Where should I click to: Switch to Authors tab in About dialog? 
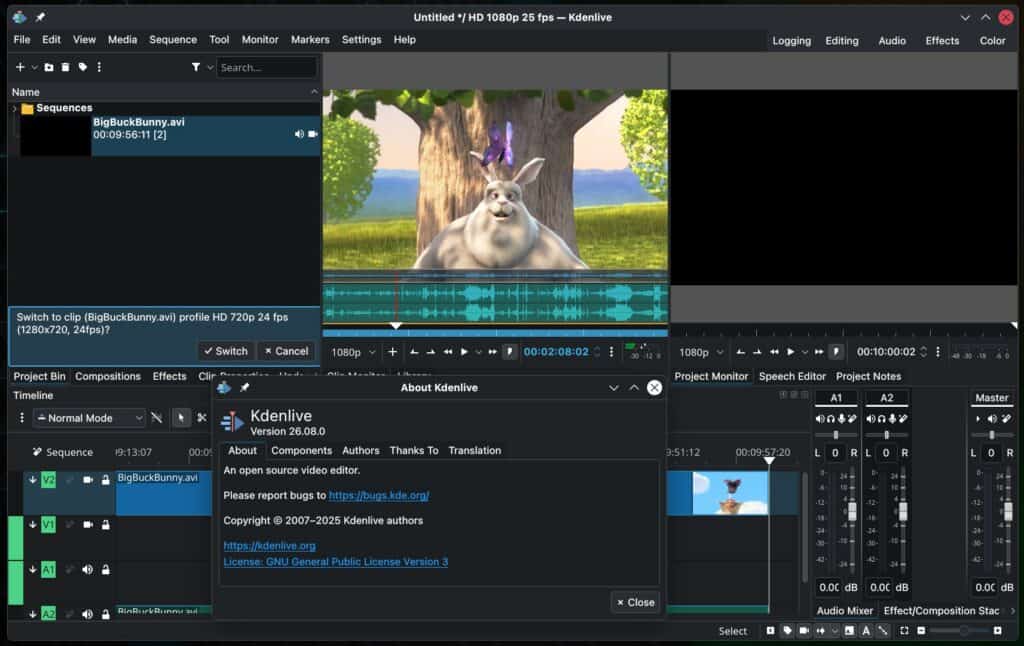[x=360, y=451]
